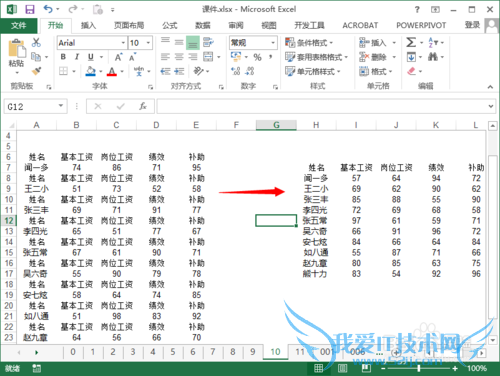Click the zoom slider on status bar
The image size is (500, 376).
tap(419, 368)
